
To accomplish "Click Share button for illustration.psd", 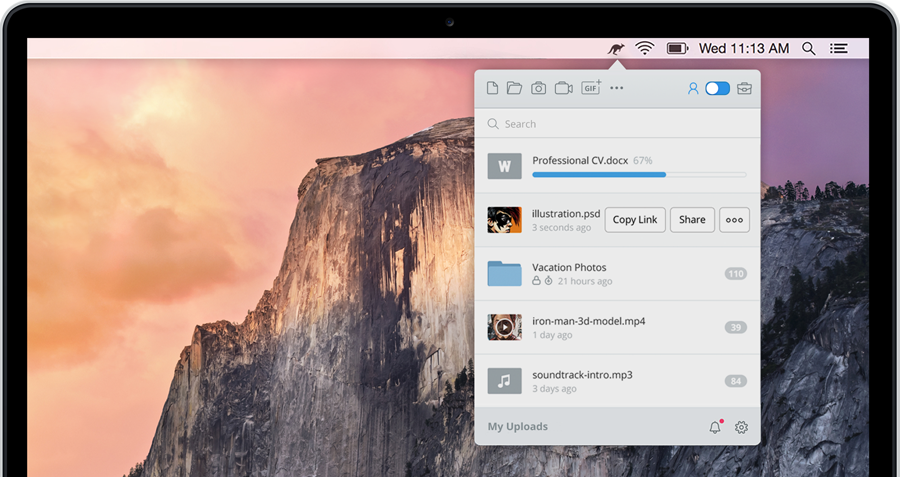I will pyautogui.click(x=692, y=220).
